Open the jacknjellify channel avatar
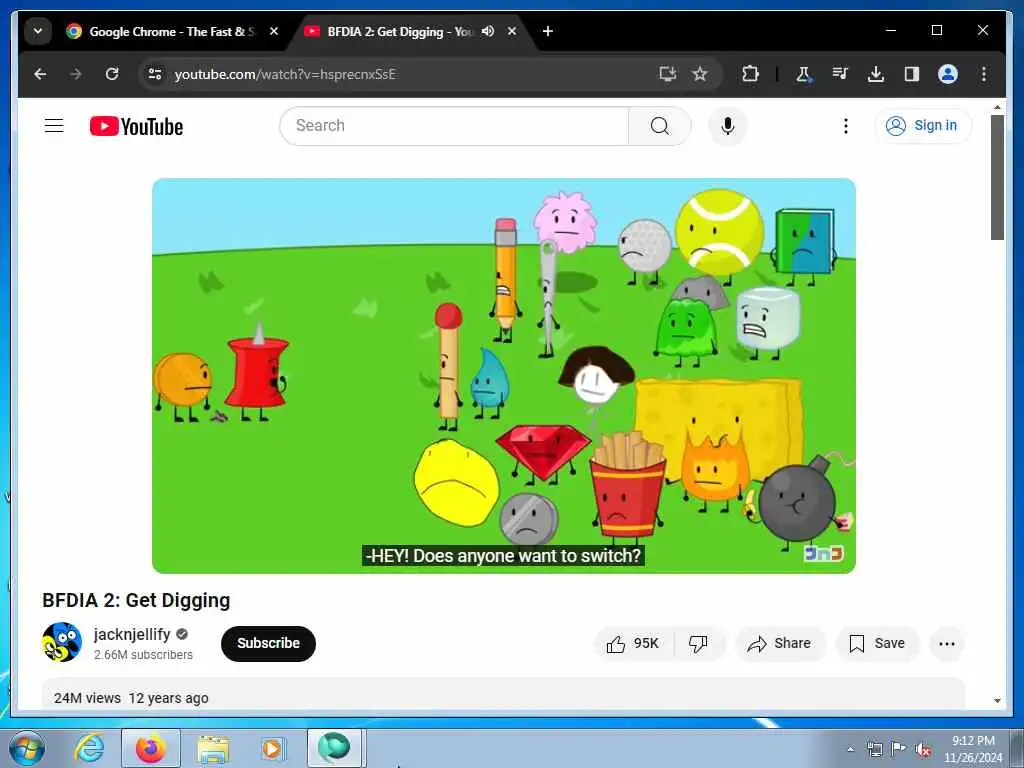Screen dimensions: 1024x768 pos(62,642)
